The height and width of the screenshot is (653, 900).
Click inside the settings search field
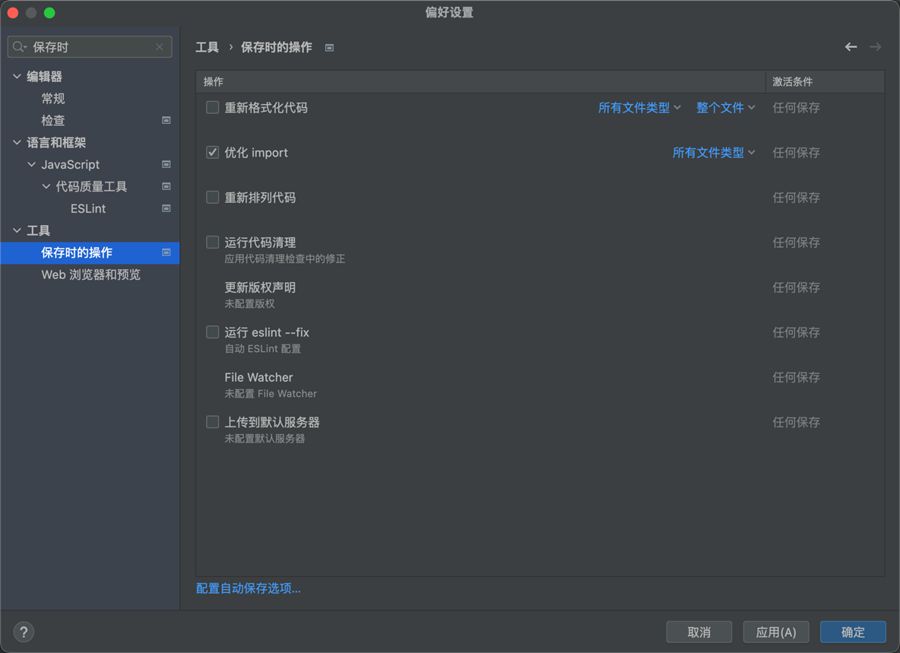tap(90, 47)
